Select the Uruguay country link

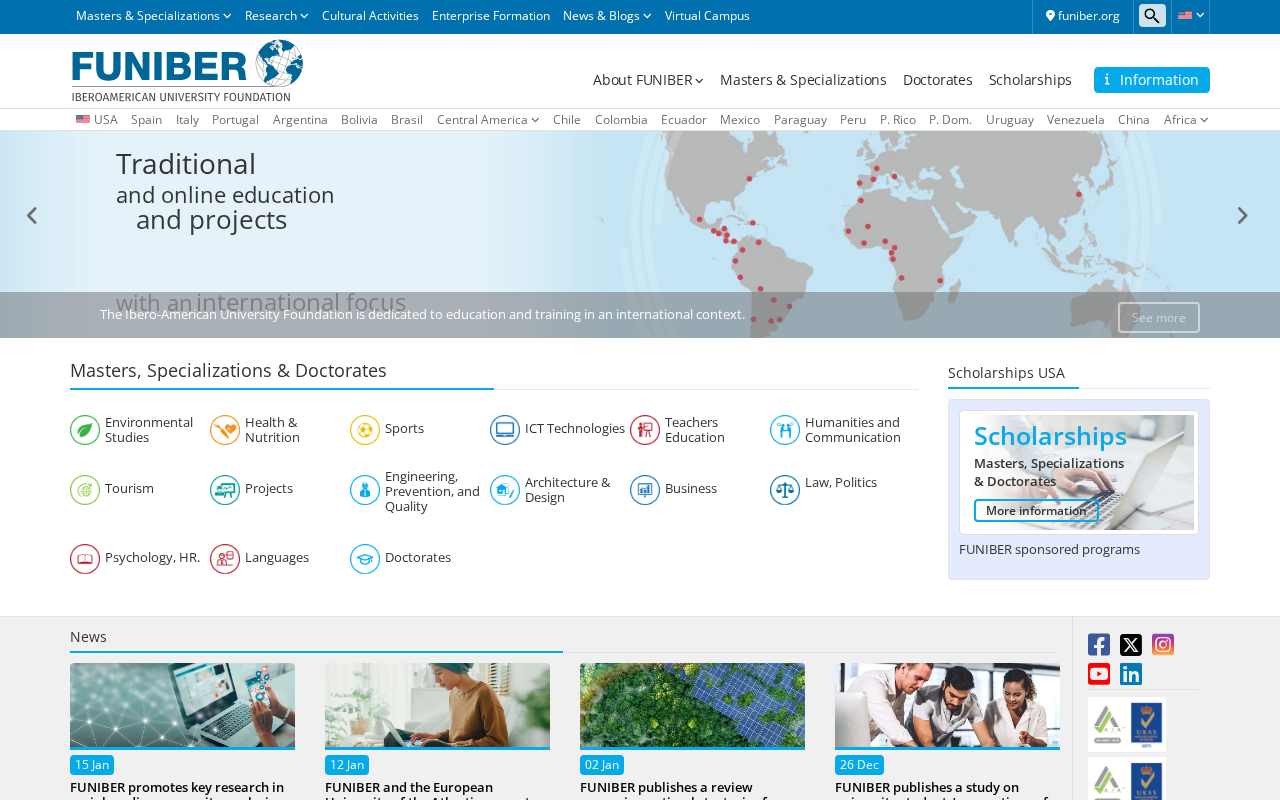click(x=1010, y=120)
